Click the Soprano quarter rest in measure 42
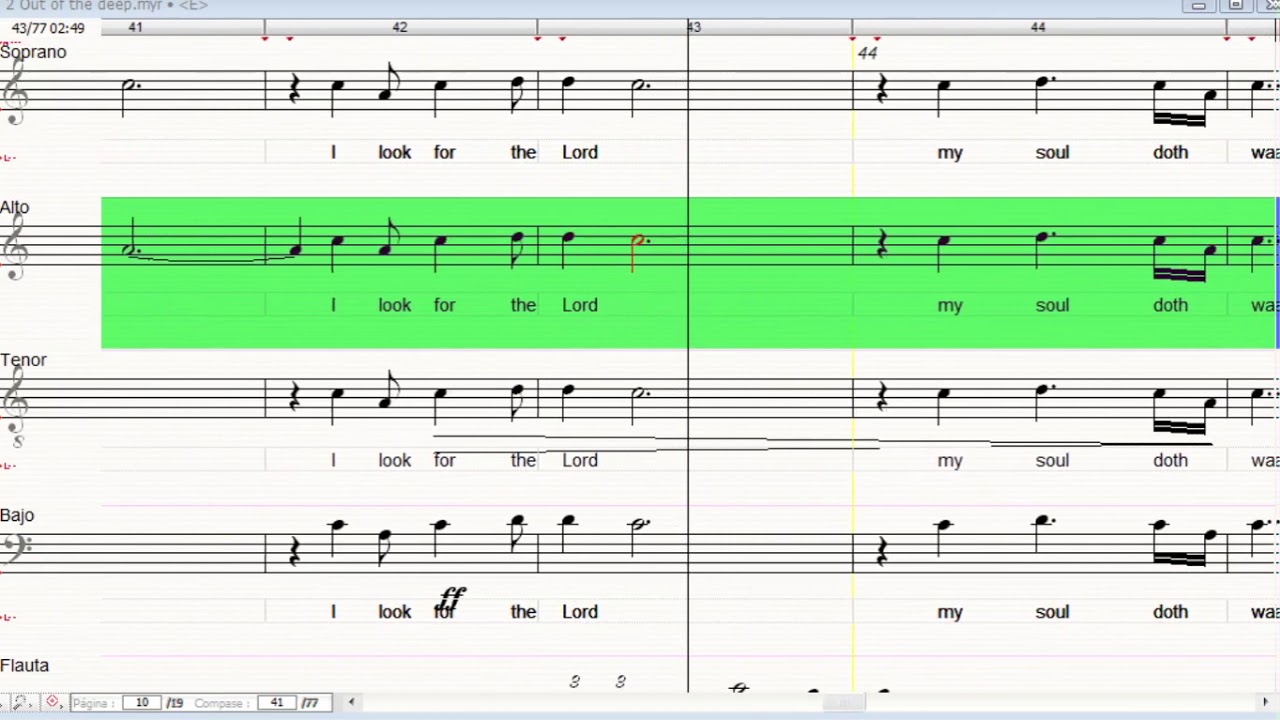The width and height of the screenshot is (1280, 720). [295, 91]
